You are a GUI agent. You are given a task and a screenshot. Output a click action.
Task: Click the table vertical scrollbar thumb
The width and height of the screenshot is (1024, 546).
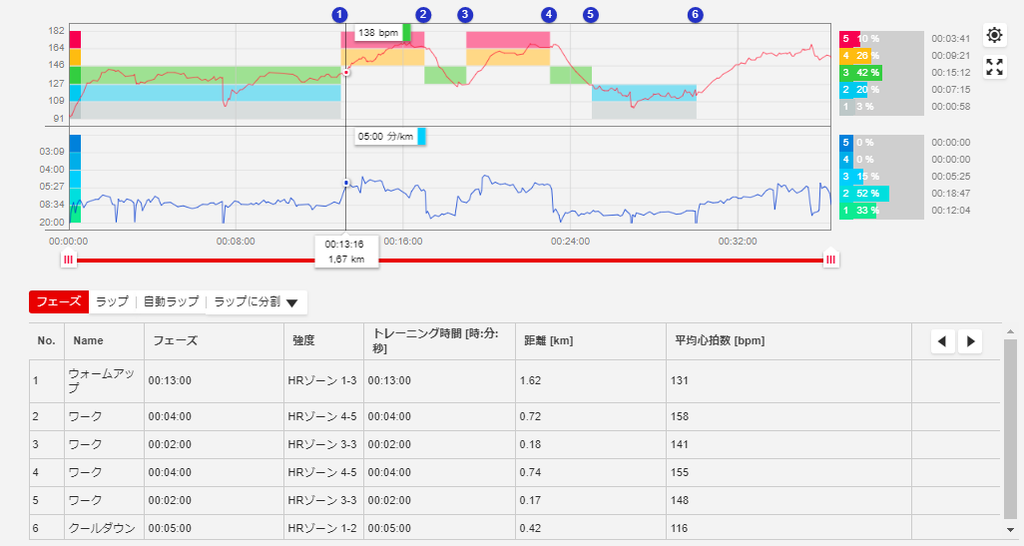click(1010, 428)
